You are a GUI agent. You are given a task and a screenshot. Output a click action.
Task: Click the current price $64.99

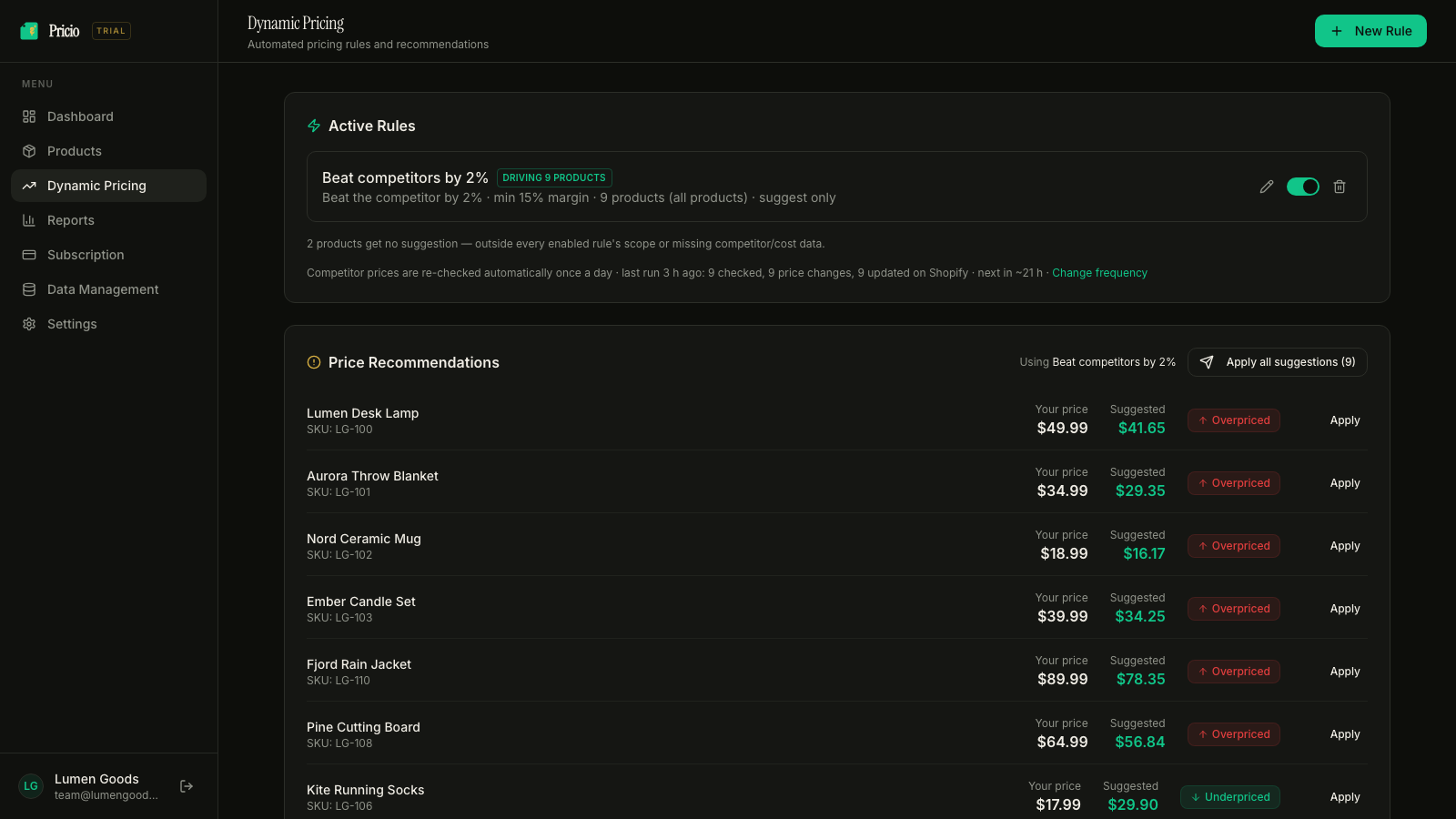click(1062, 743)
